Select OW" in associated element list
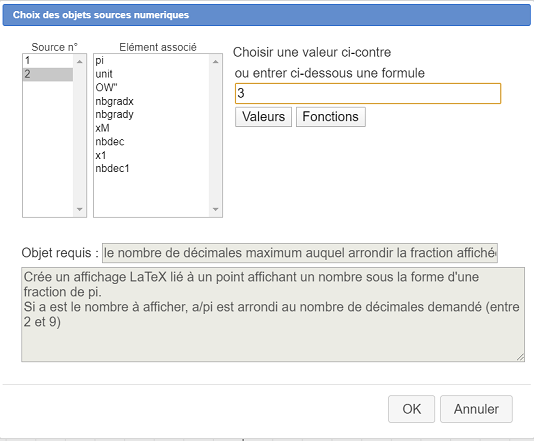Screen dimensions: 534x441 [152, 88]
